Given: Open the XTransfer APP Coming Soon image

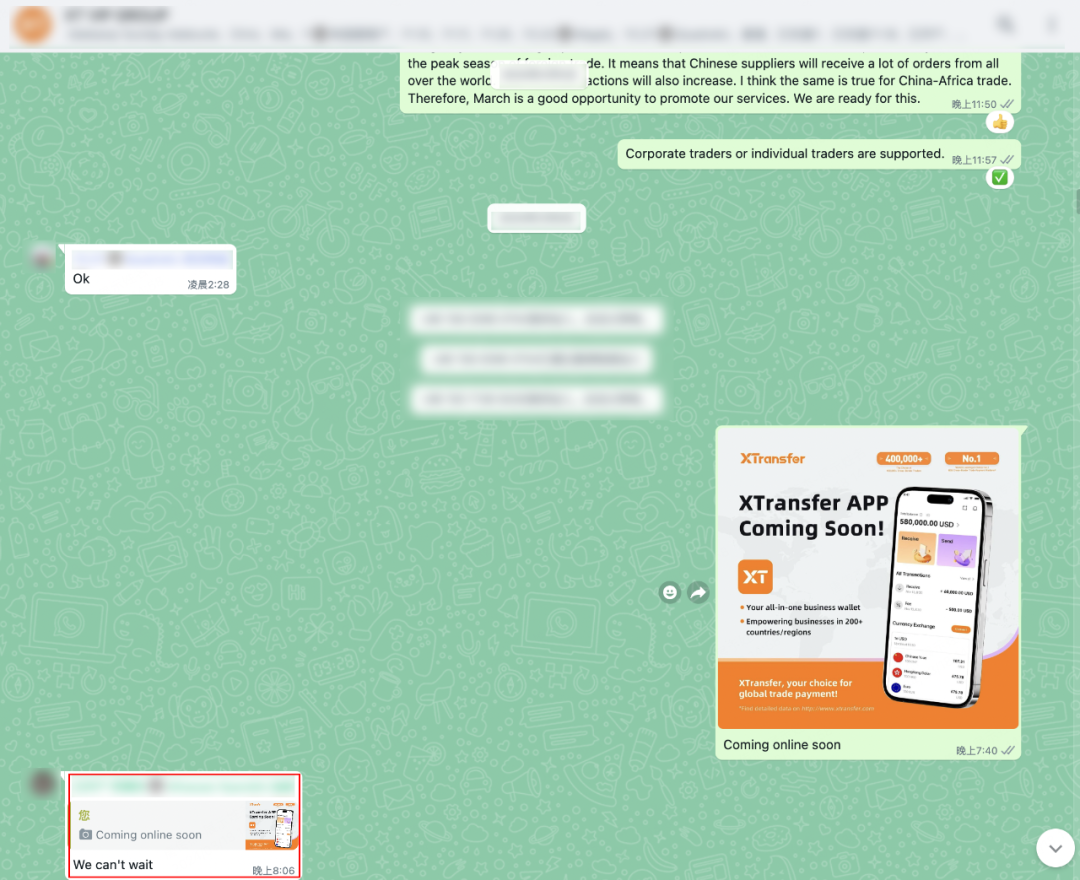Looking at the screenshot, I should 868,578.
